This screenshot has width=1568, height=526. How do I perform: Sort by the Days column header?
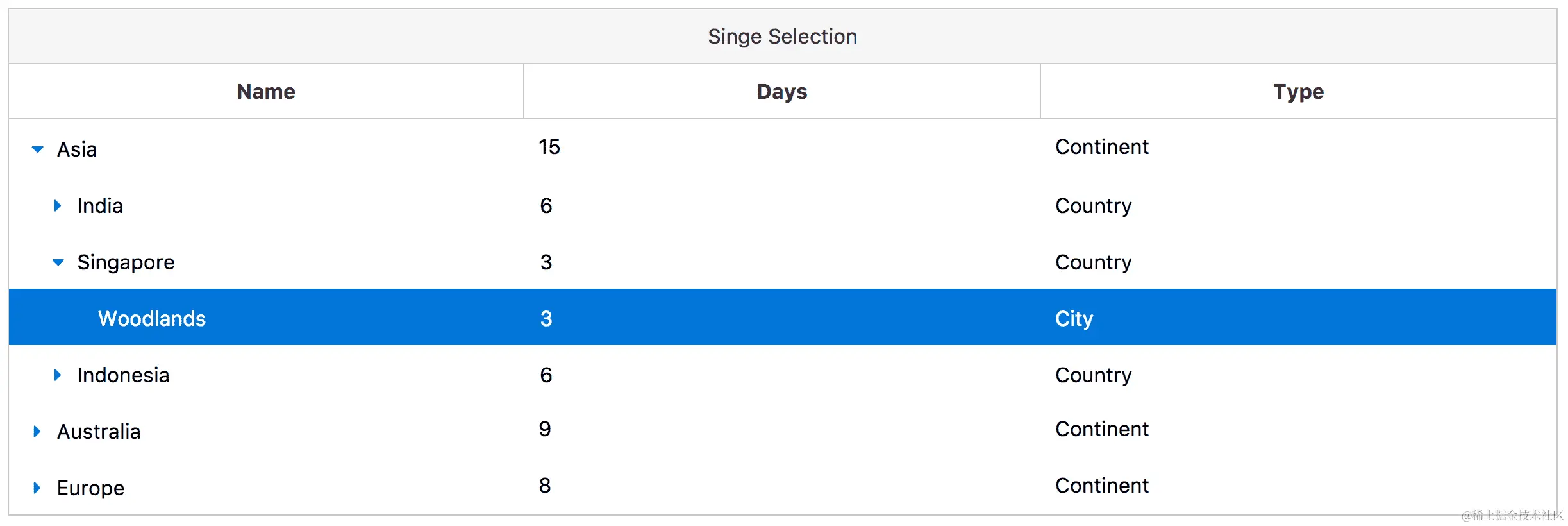[781, 92]
